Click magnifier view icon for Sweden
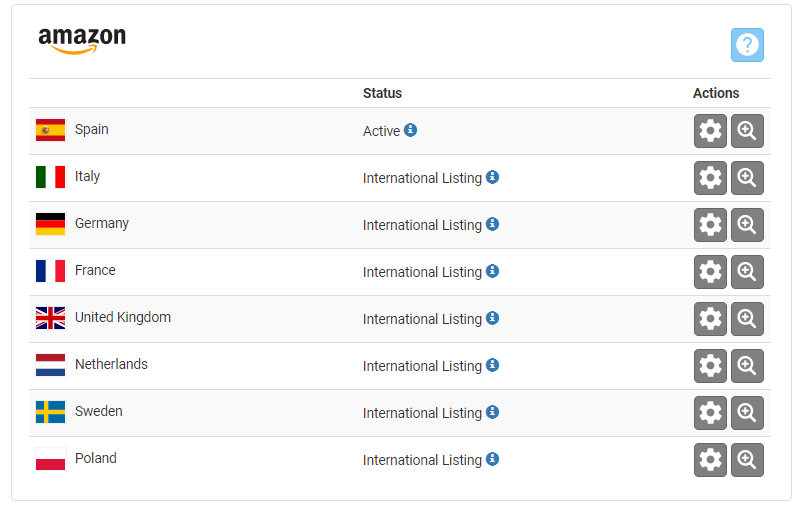The image size is (801, 511). pos(747,413)
